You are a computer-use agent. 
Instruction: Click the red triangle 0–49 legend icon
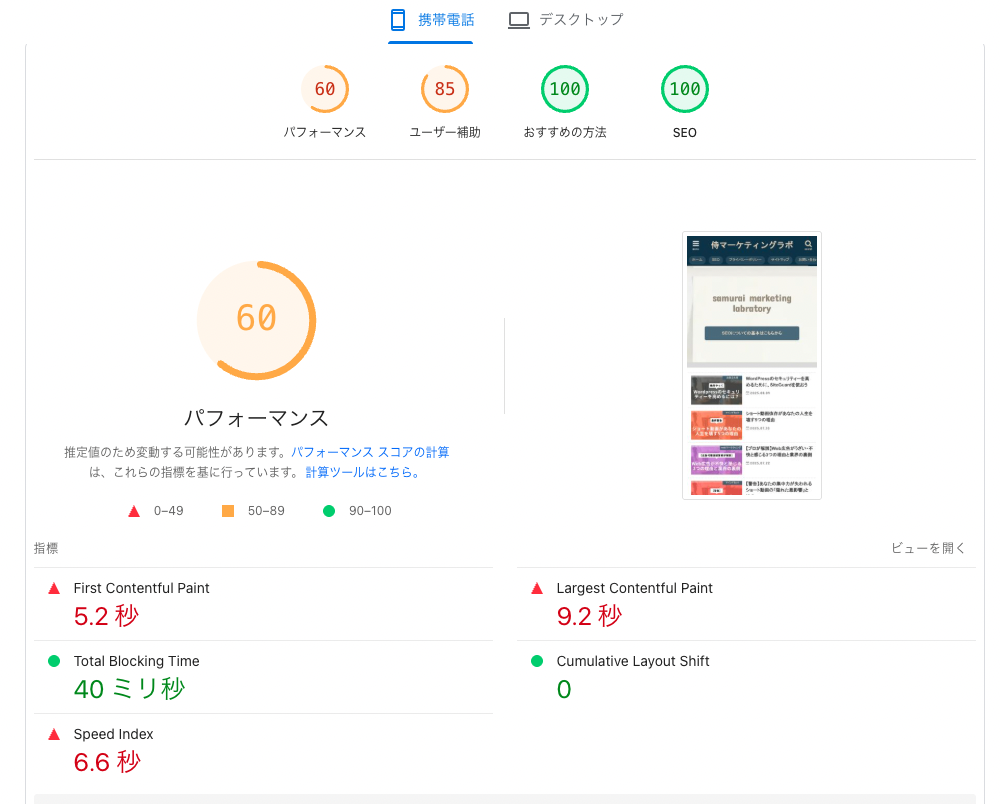(x=134, y=511)
